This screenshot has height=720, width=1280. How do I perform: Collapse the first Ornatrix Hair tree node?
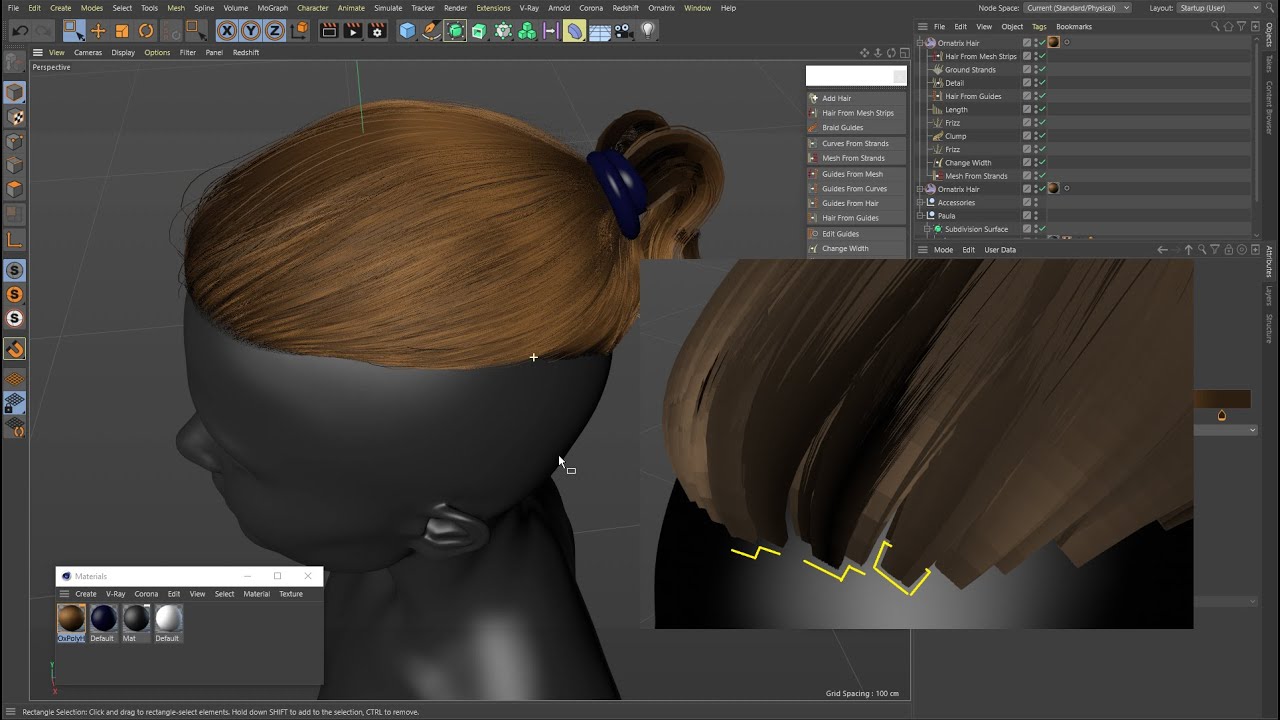pyautogui.click(x=920, y=43)
